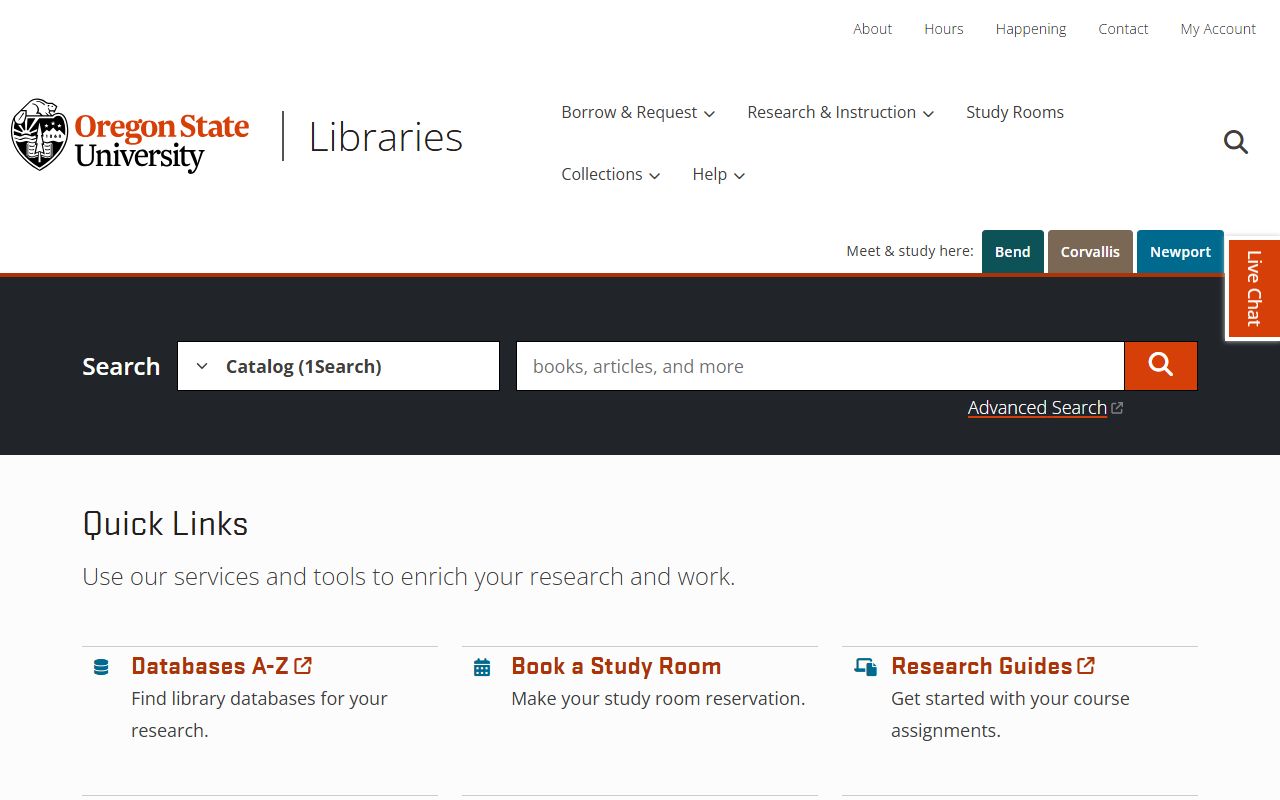The width and height of the screenshot is (1280, 800).
Task: Open the Research Guides link
Action: [x=982, y=666]
